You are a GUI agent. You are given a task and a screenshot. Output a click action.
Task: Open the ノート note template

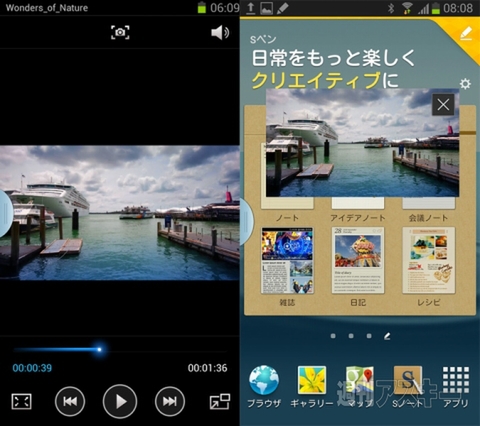click(287, 210)
